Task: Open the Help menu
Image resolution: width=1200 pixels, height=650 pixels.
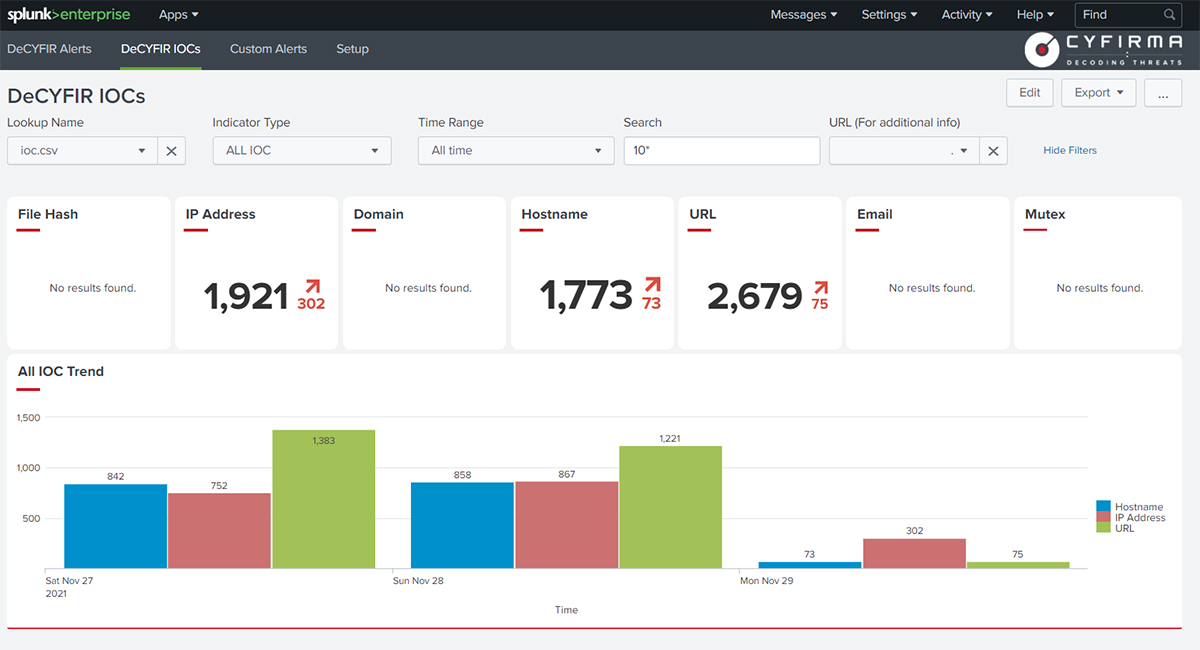Action: [x=1035, y=15]
